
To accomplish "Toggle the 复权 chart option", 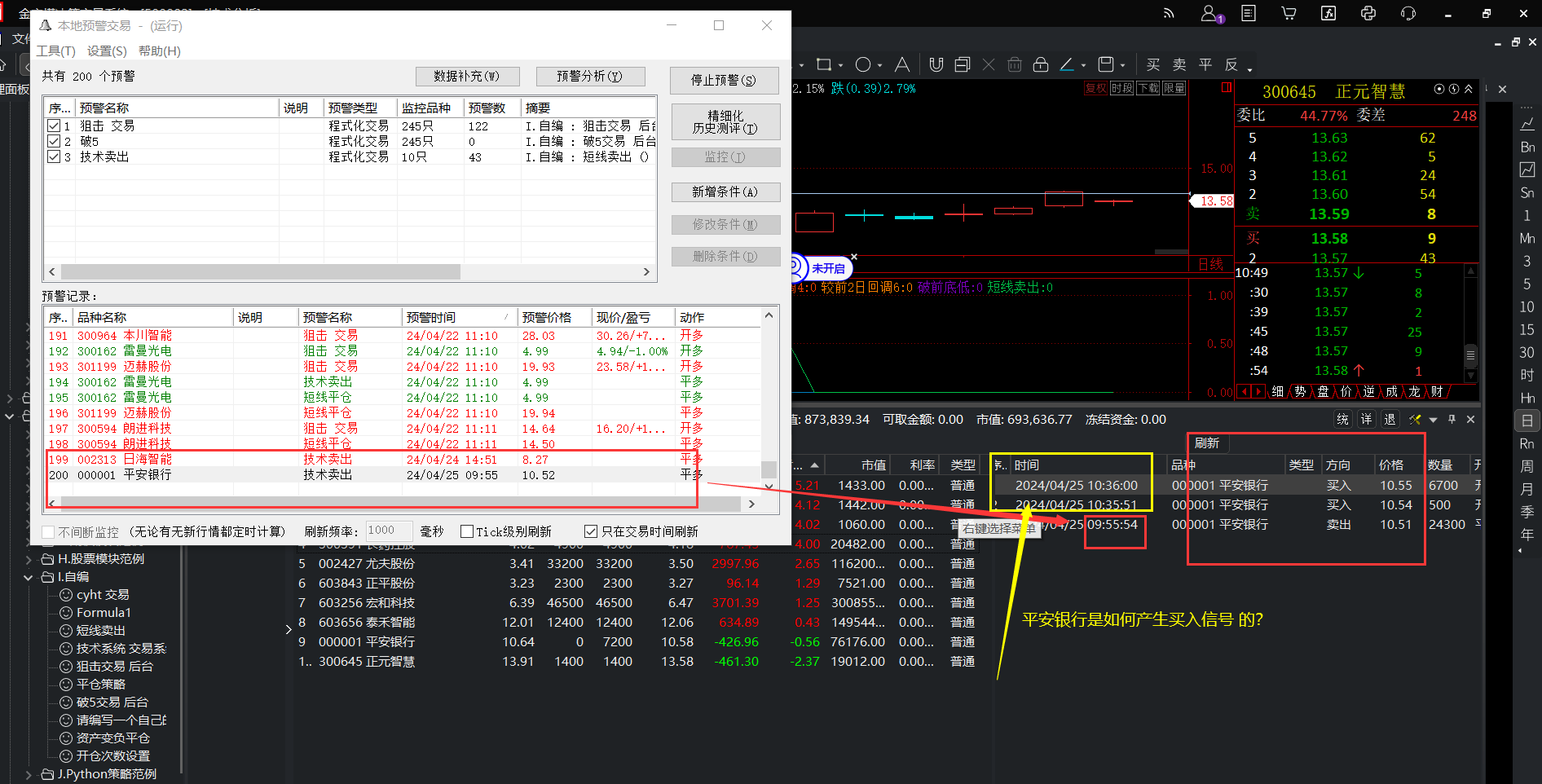I will pos(1096,88).
